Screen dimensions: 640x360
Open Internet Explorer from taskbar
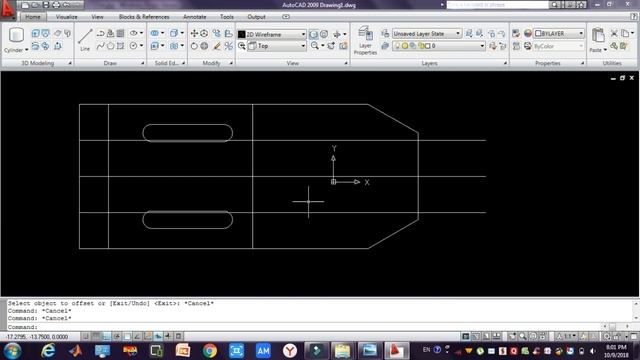click(48, 351)
